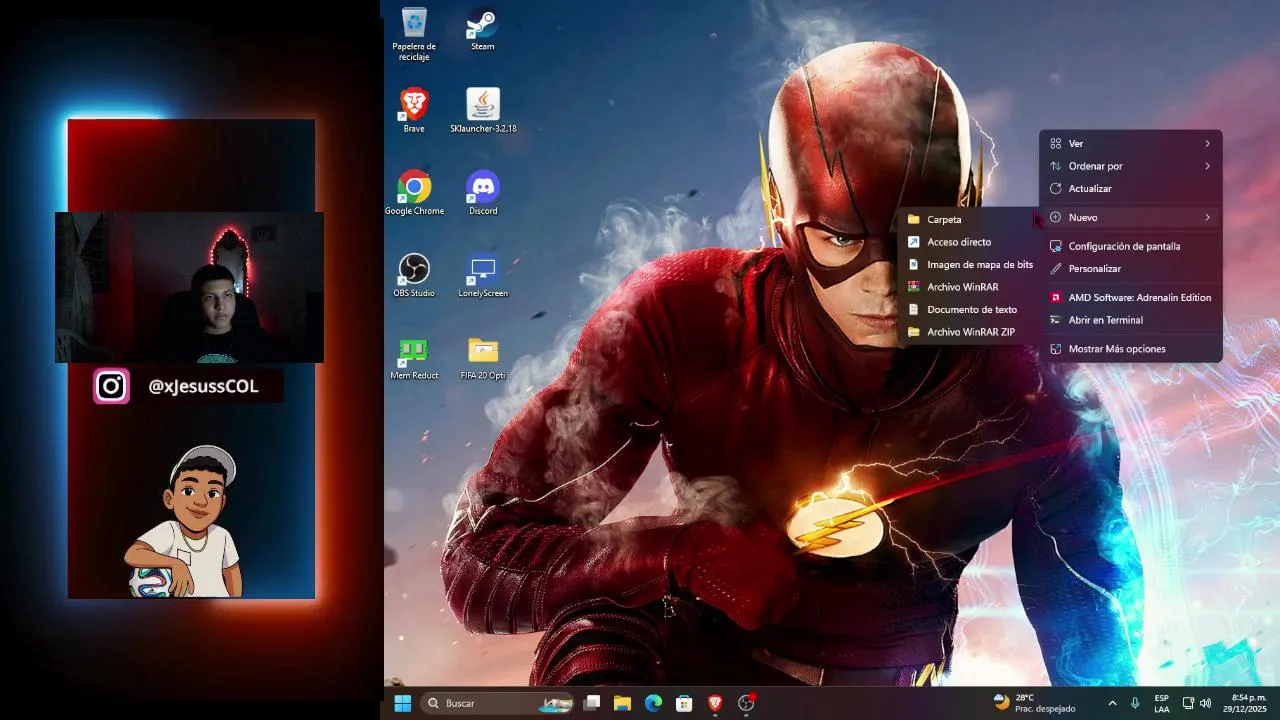Viewport: 1280px width, 720px height.
Task: Click the Buscar taskbar search box
Action: 497,703
